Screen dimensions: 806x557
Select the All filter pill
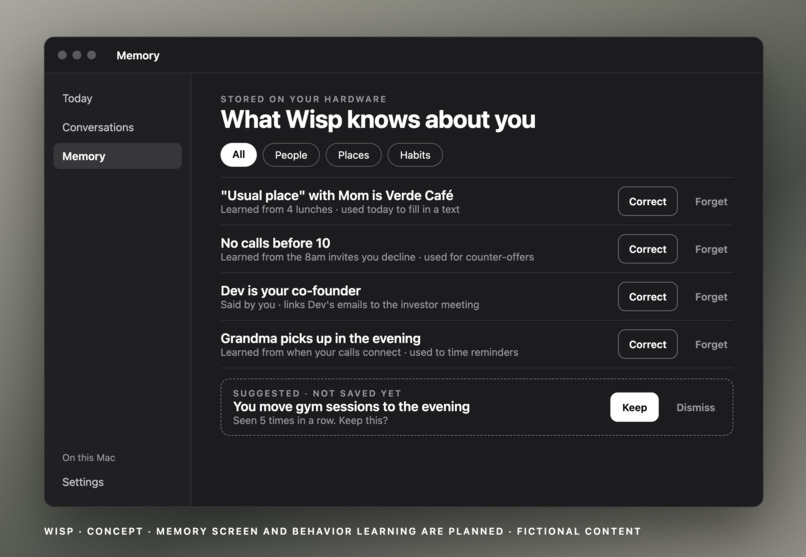tap(239, 155)
